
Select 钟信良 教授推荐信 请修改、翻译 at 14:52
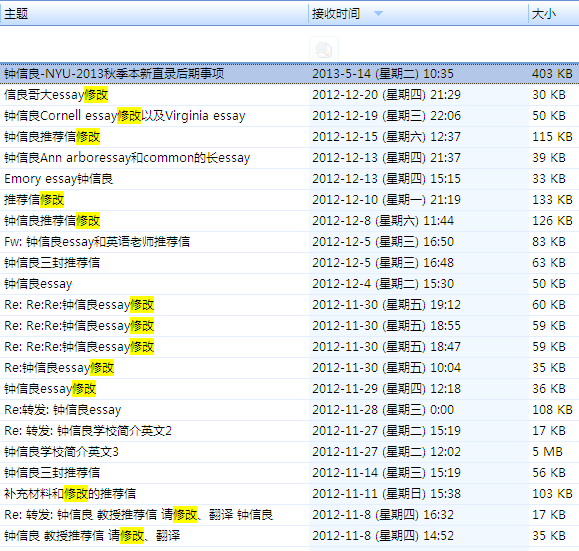290,536
